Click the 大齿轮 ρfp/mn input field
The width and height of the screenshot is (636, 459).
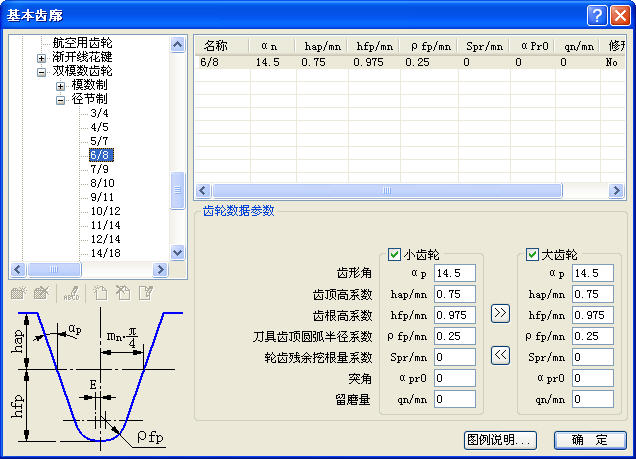tap(593, 337)
